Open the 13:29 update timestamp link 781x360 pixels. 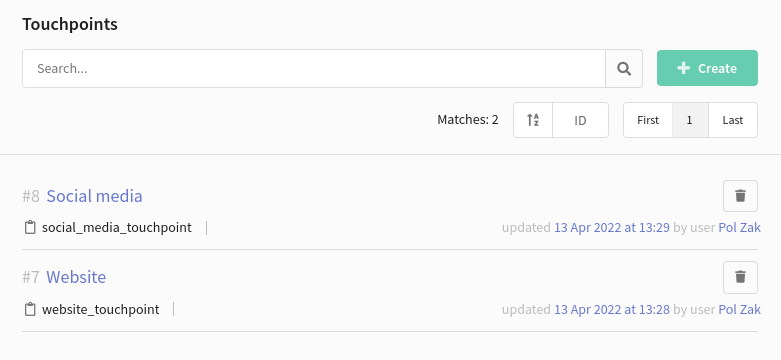pyautogui.click(x=612, y=228)
